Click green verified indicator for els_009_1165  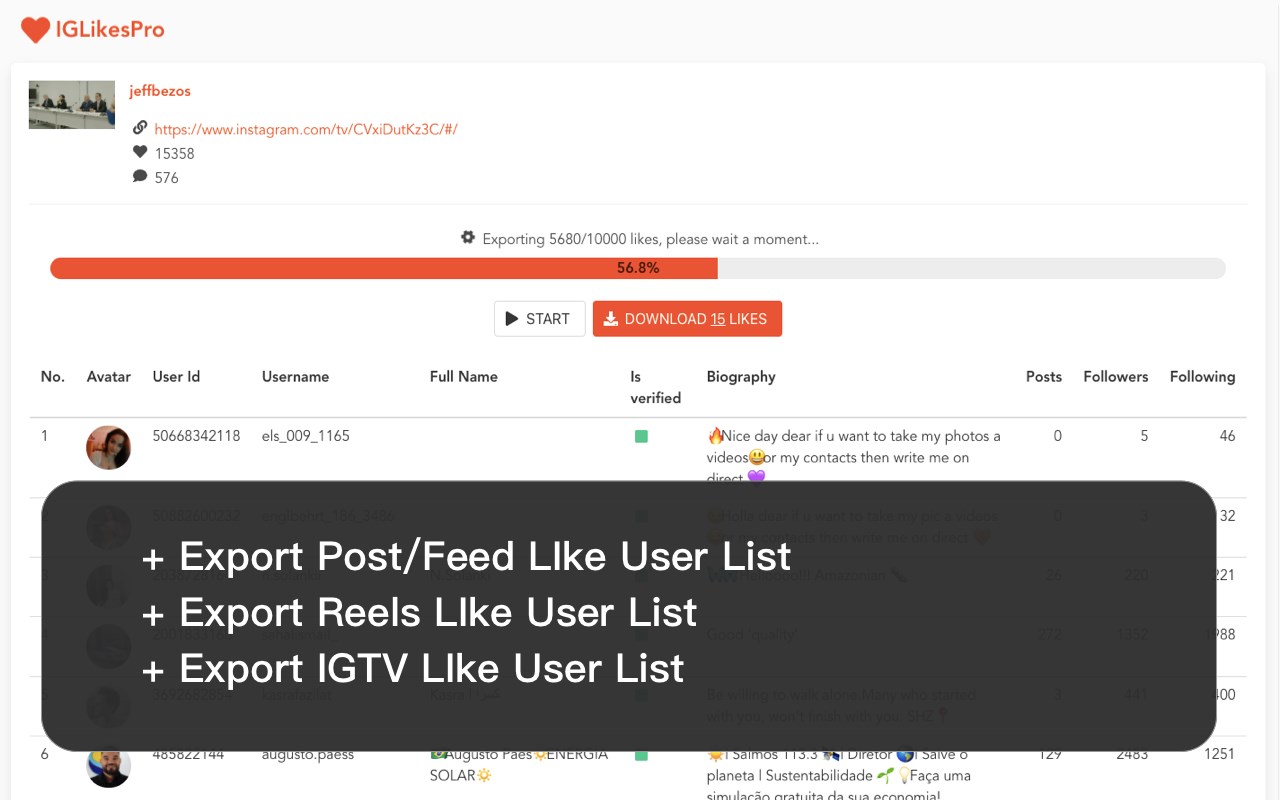[641, 436]
